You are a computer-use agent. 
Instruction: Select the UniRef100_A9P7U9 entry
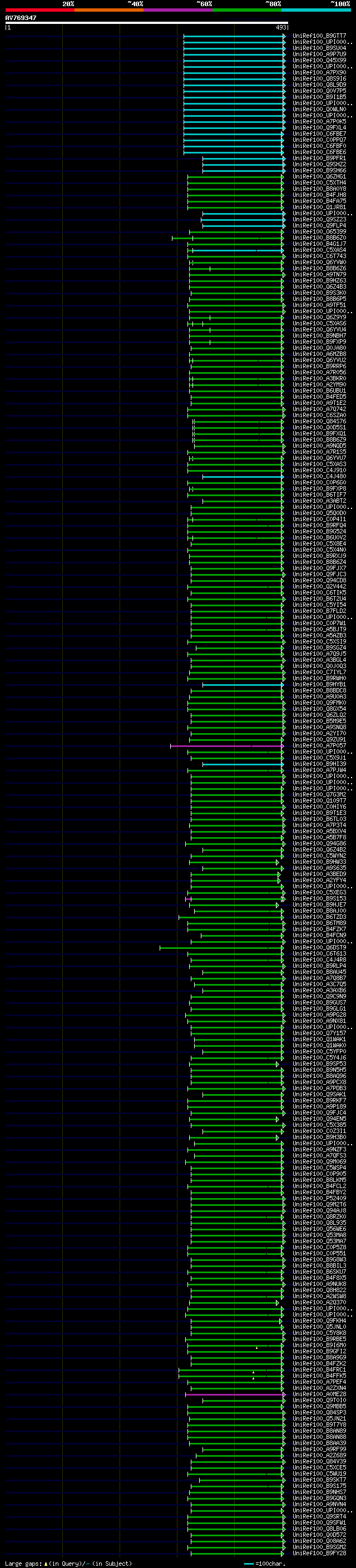[x=319, y=54]
